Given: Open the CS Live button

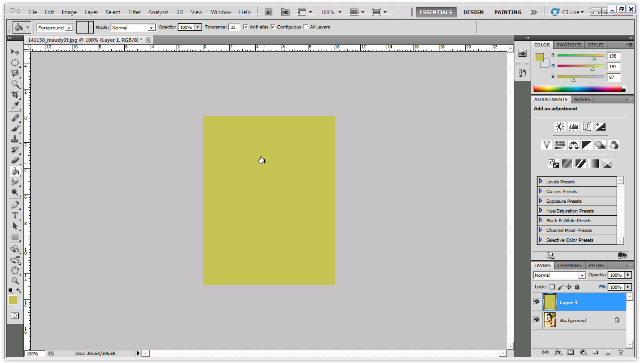Looking at the screenshot, I should coord(567,12).
